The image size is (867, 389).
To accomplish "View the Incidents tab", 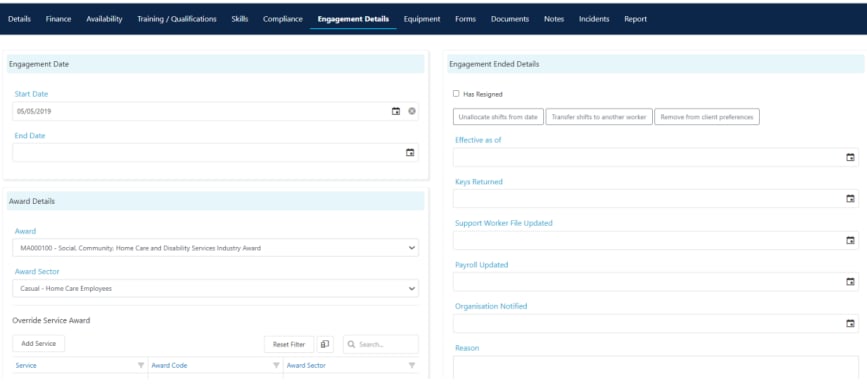I will (x=594, y=19).
